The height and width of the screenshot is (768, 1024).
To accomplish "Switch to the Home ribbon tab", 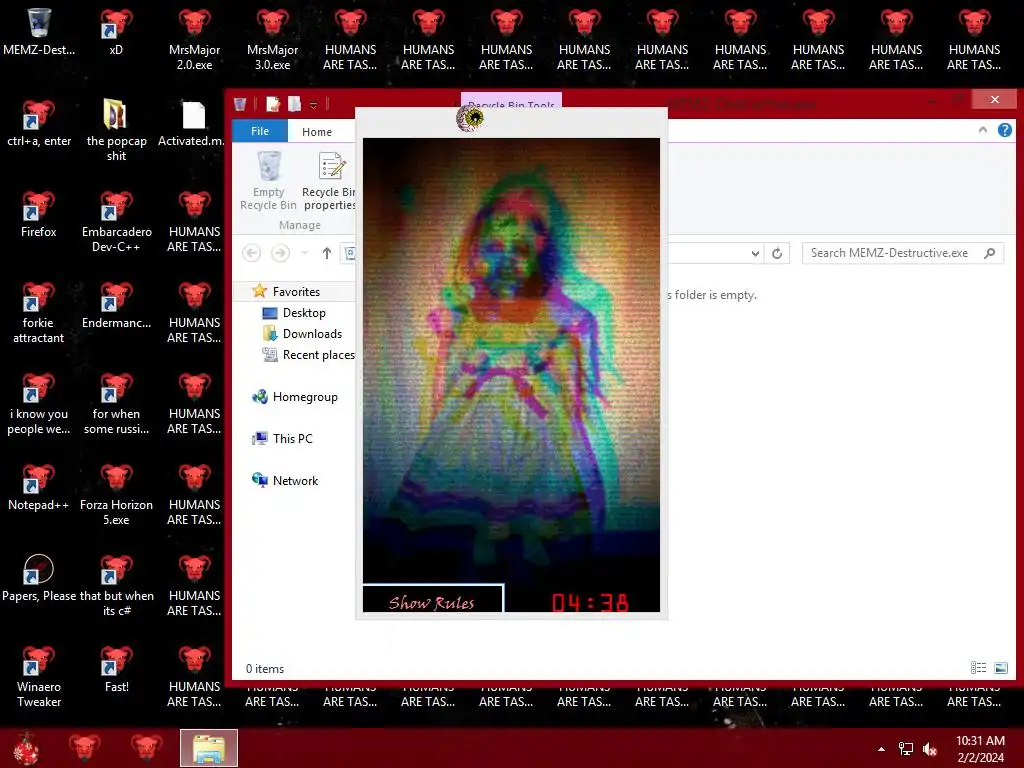I will point(317,132).
